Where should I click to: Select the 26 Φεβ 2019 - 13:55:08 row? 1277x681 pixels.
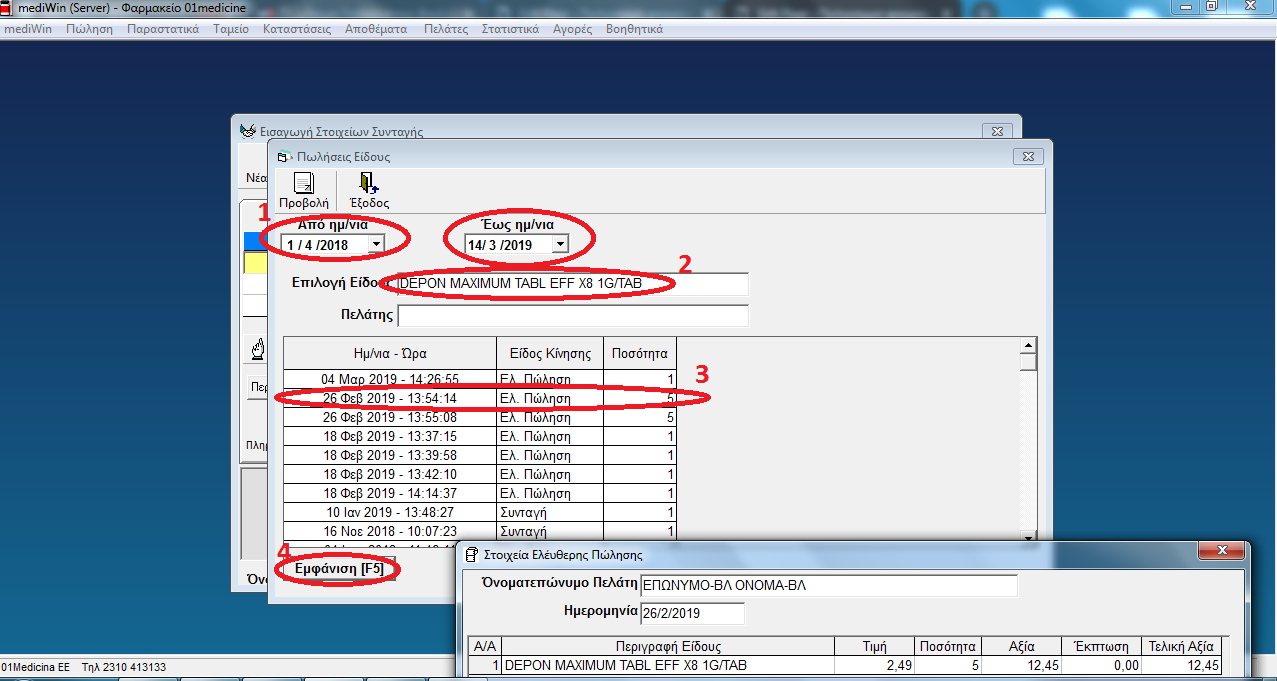coord(480,417)
